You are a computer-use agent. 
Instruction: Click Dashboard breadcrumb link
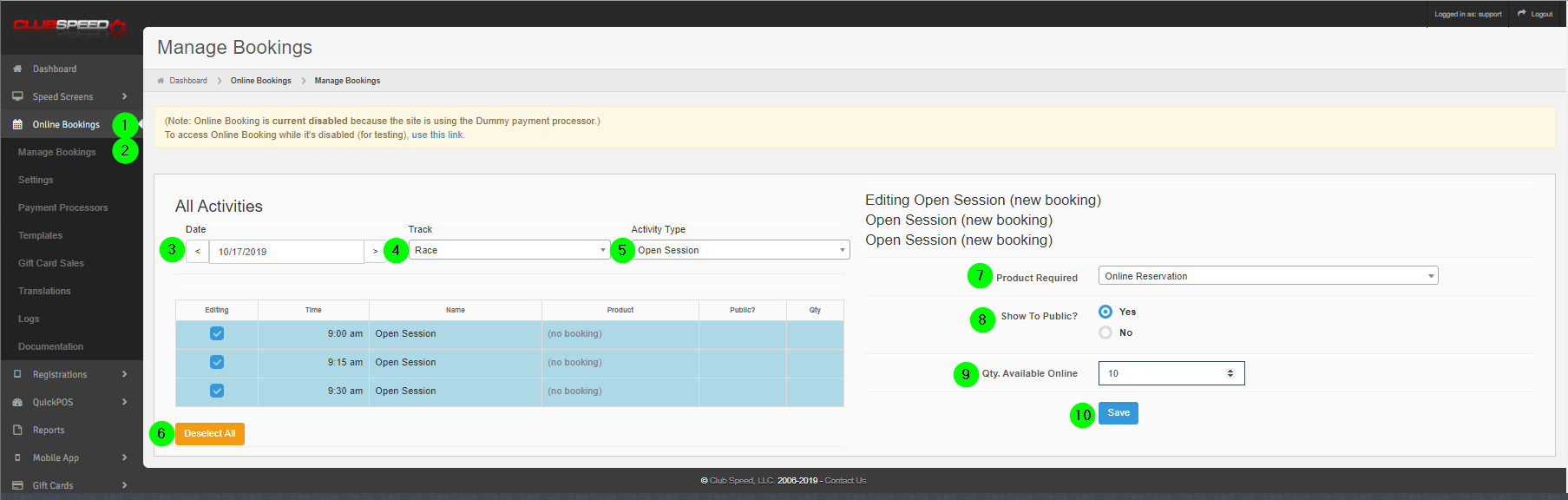pos(188,81)
